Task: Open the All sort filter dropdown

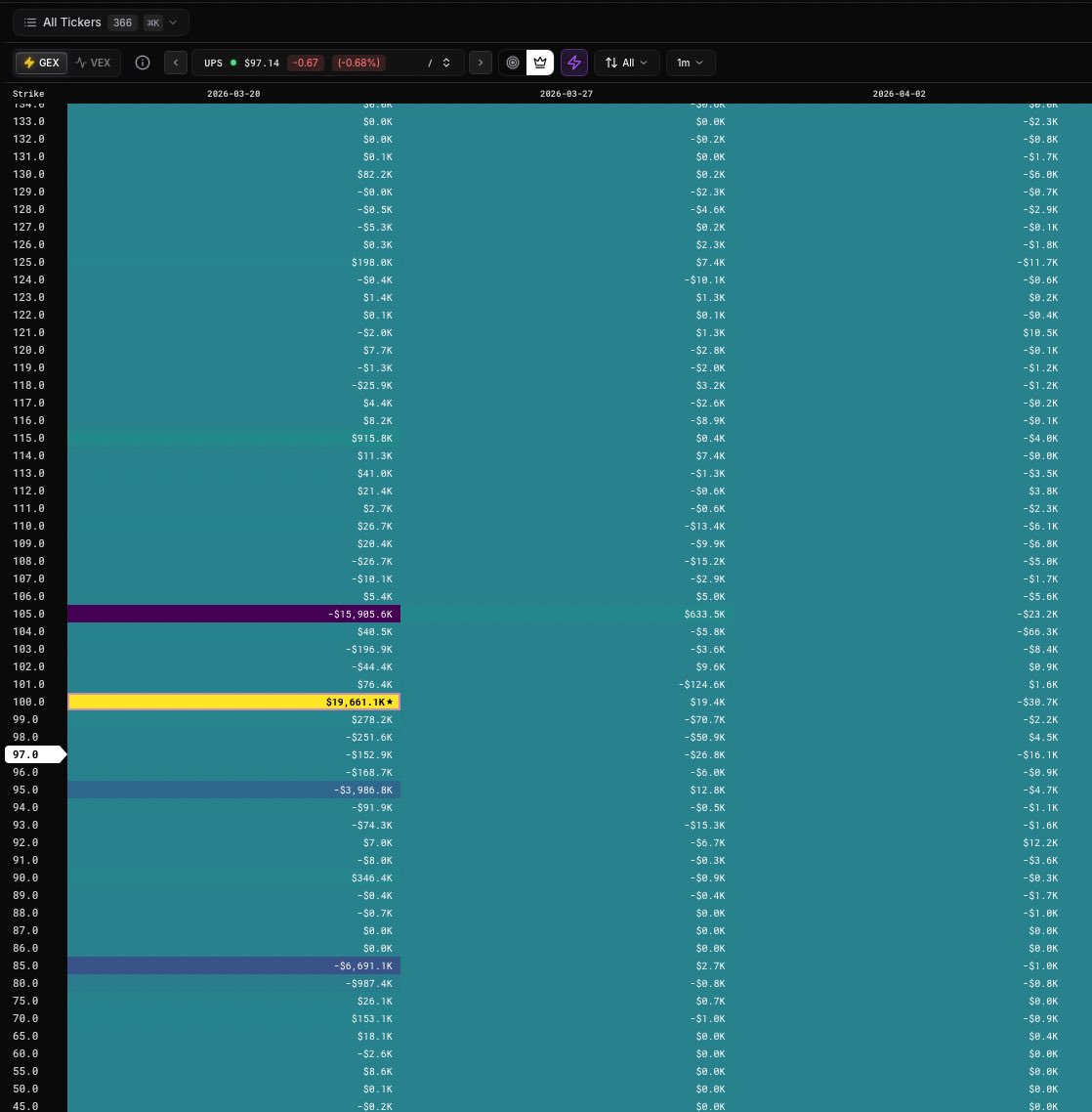Action: (x=627, y=63)
